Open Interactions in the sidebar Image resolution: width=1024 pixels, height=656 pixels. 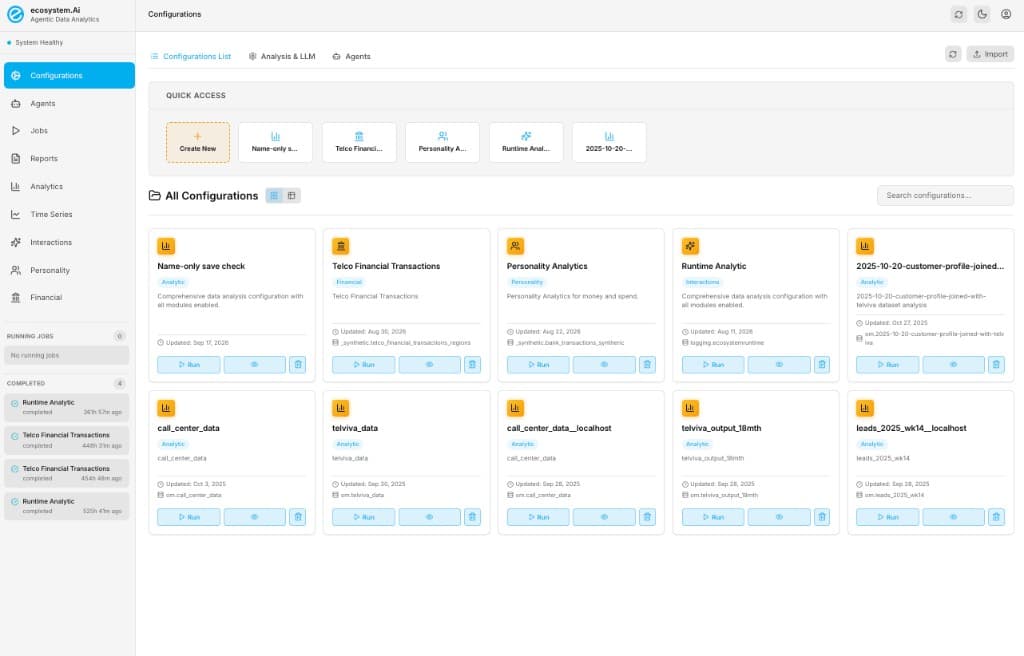click(x=69, y=242)
